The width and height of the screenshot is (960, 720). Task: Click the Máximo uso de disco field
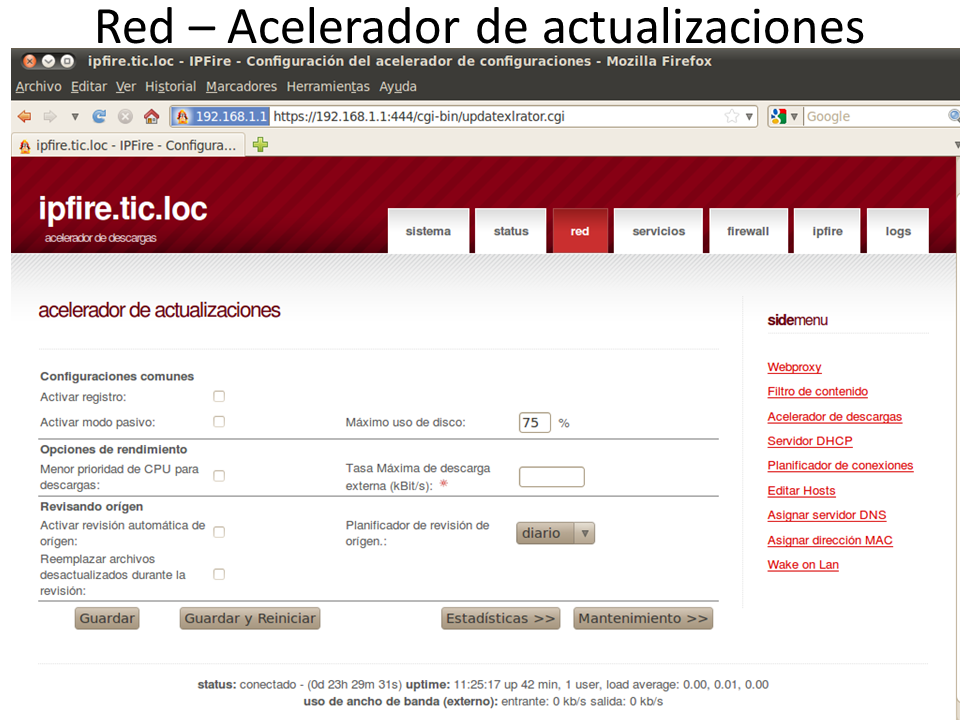coord(534,423)
